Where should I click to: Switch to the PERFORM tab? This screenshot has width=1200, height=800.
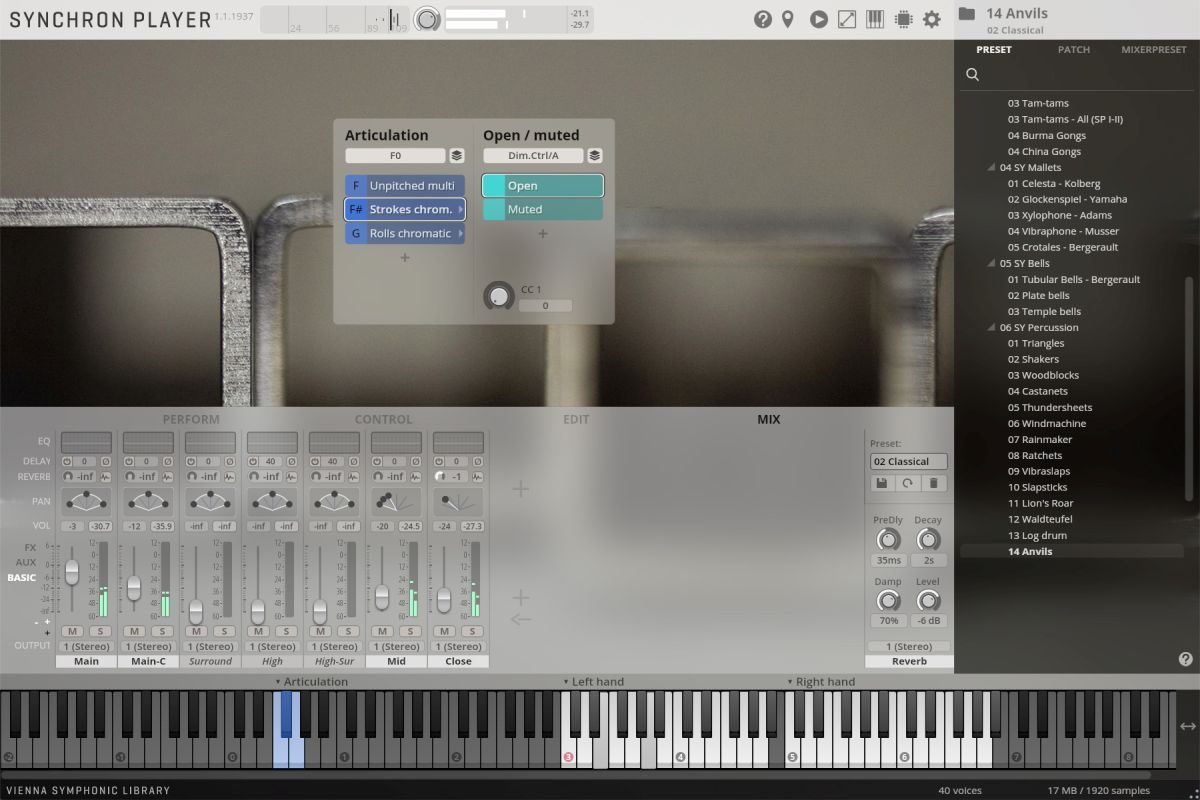pos(191,420)
